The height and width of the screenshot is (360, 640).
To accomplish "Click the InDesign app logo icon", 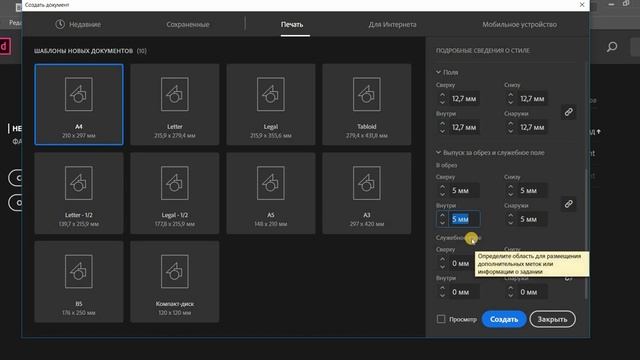I will [4, 46].
